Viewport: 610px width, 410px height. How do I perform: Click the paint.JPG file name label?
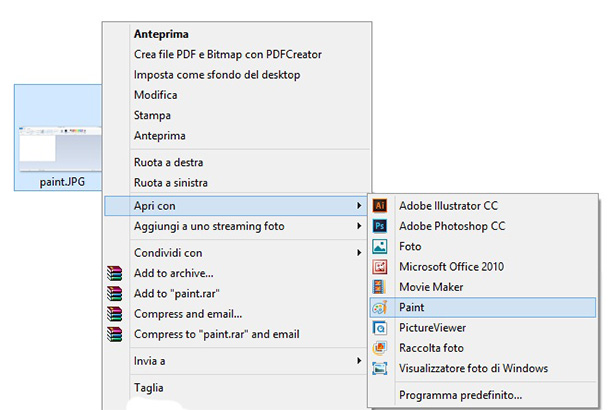62,182
